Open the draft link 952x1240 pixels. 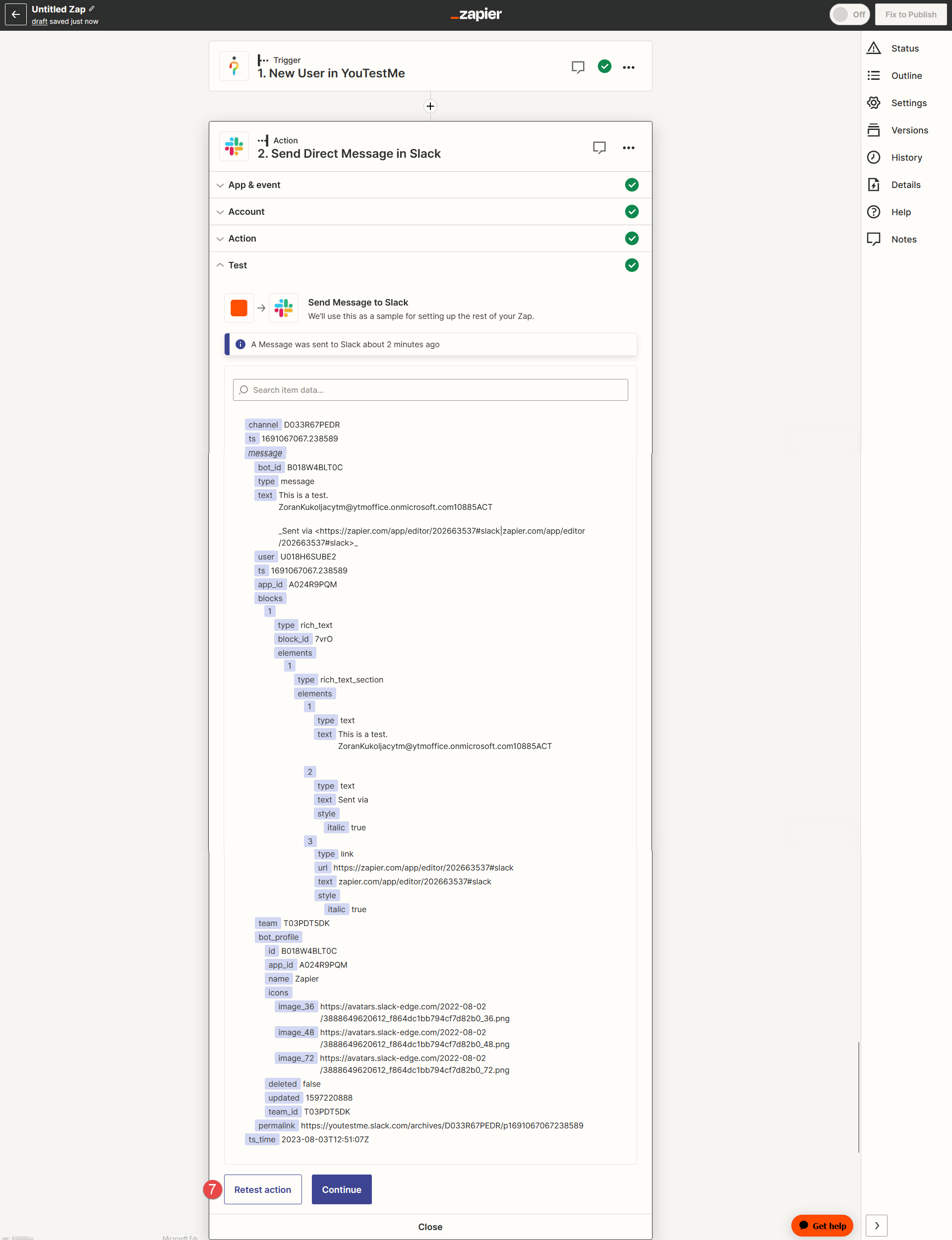pyautogui.click(x=39, y=21)
